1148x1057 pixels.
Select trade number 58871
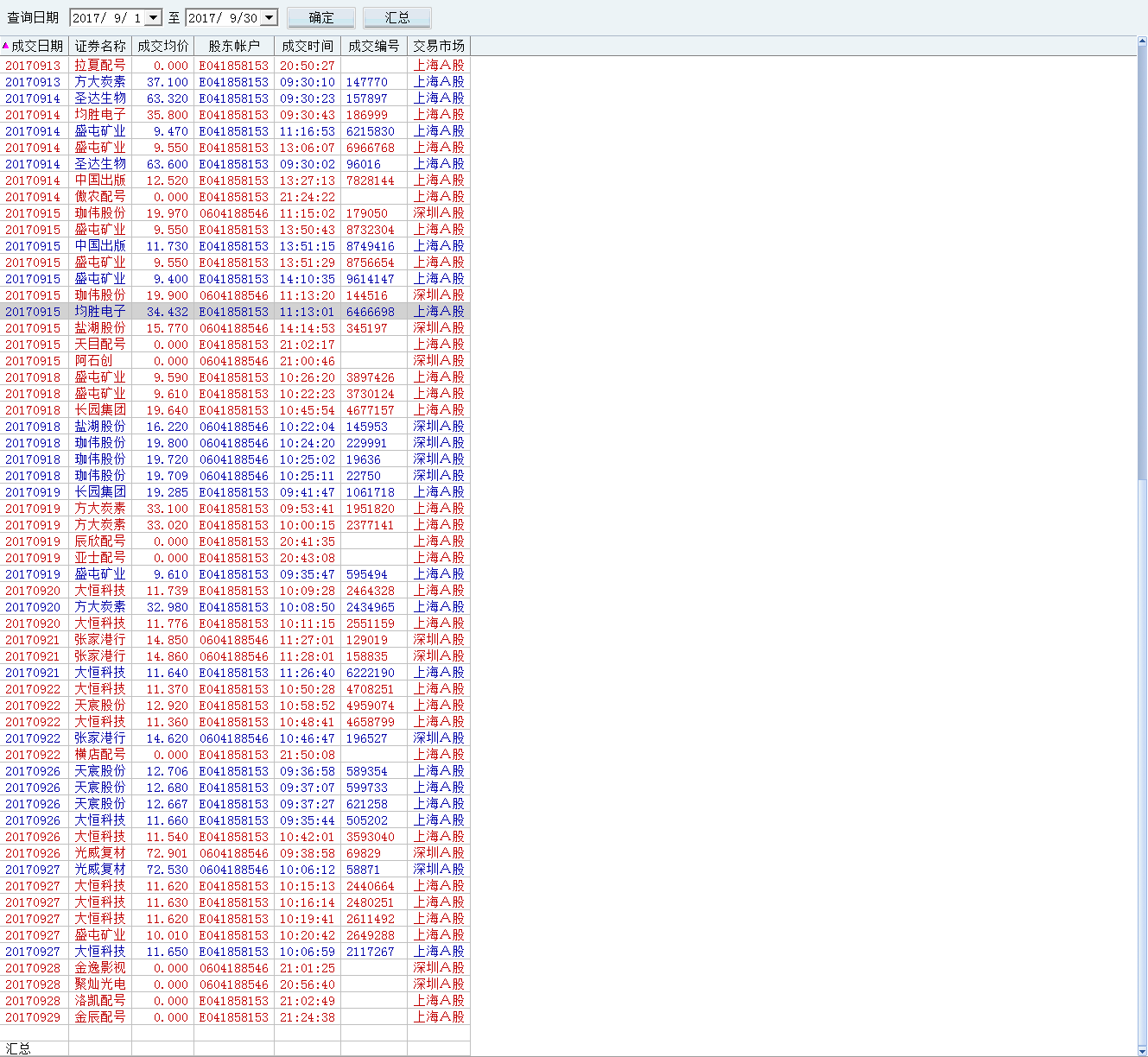click(x=364, y=870)
